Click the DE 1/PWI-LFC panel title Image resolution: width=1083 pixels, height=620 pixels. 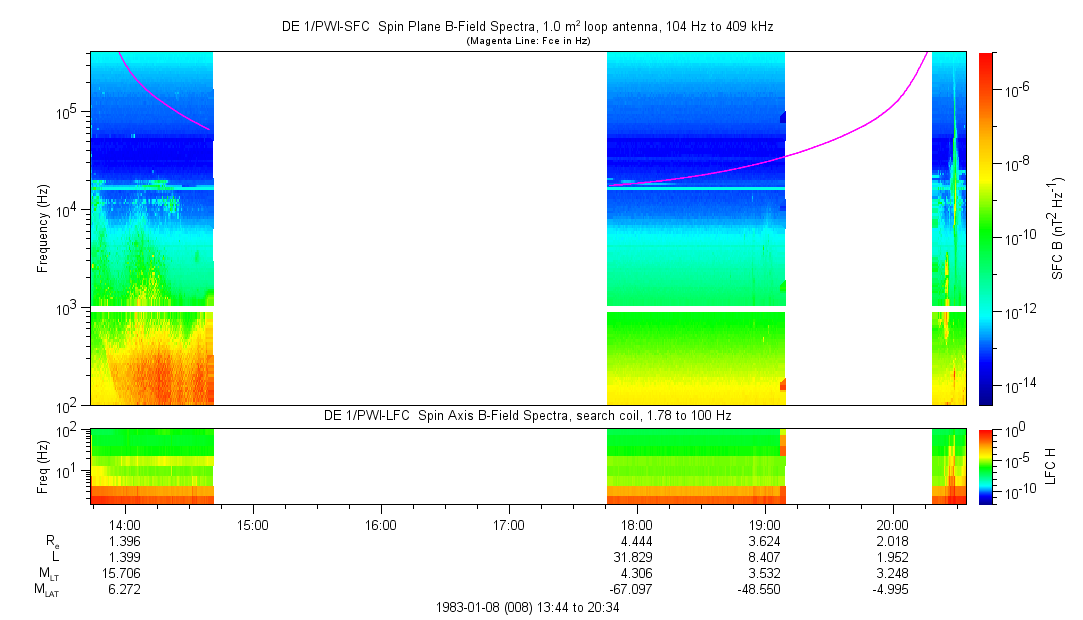[x=527, y=415]
